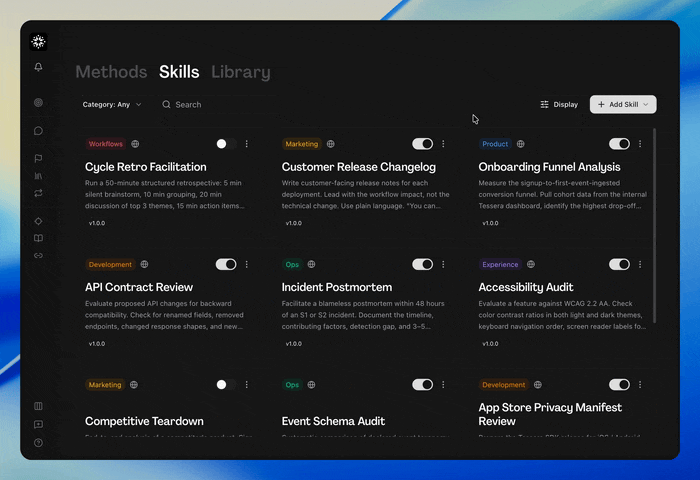
Task: Open the Display settings button
Action: click(x=559, y=104)
